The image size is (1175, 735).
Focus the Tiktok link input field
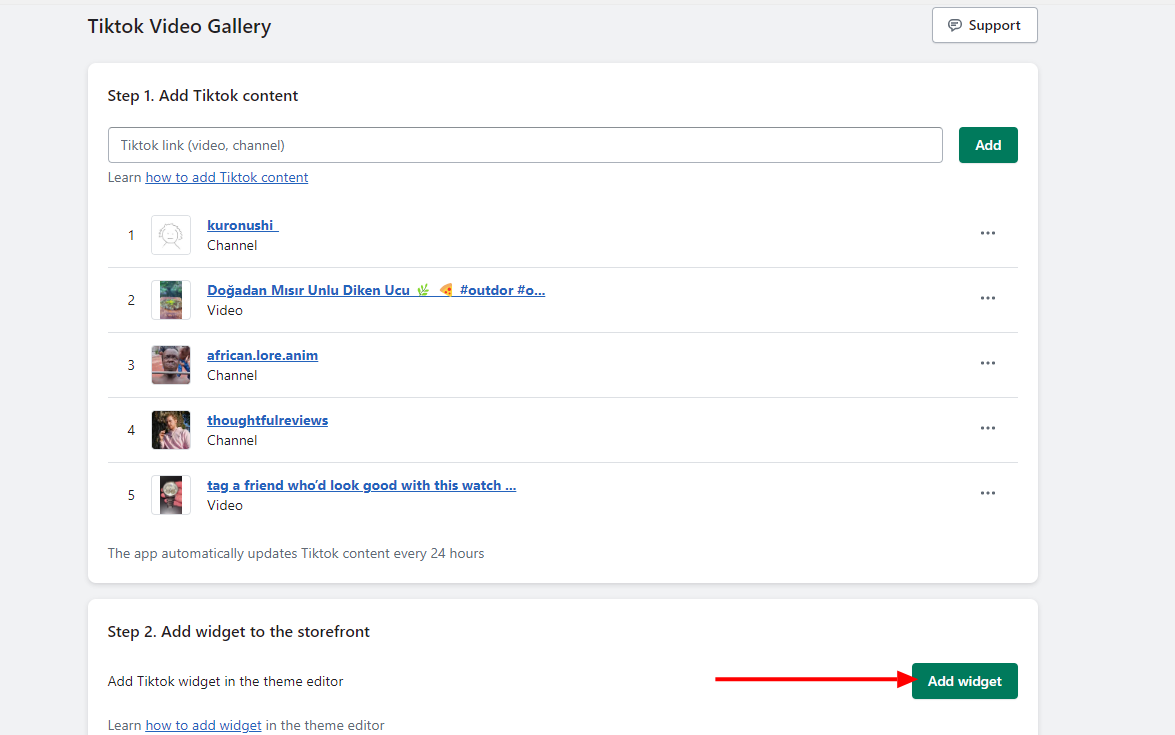click(525, 145)
